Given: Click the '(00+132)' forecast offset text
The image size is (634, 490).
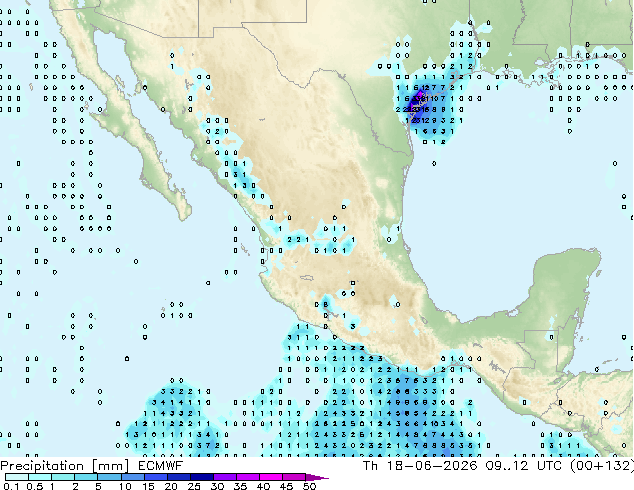Looking at the screenshot, I should 602,466.
